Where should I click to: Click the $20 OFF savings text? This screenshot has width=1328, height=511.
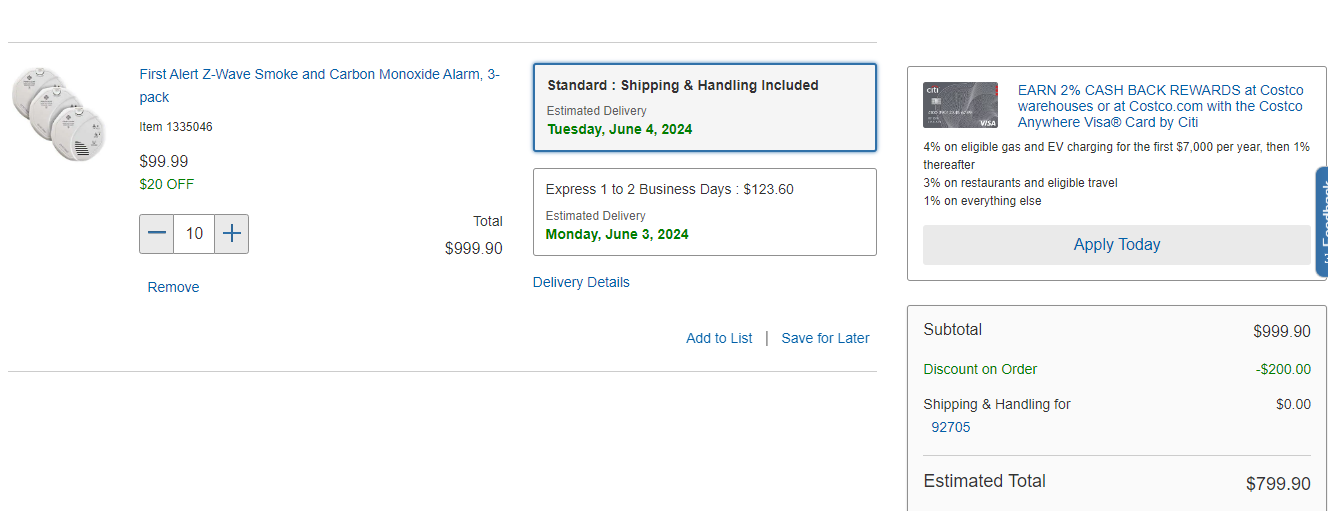[x=166, y=184]
